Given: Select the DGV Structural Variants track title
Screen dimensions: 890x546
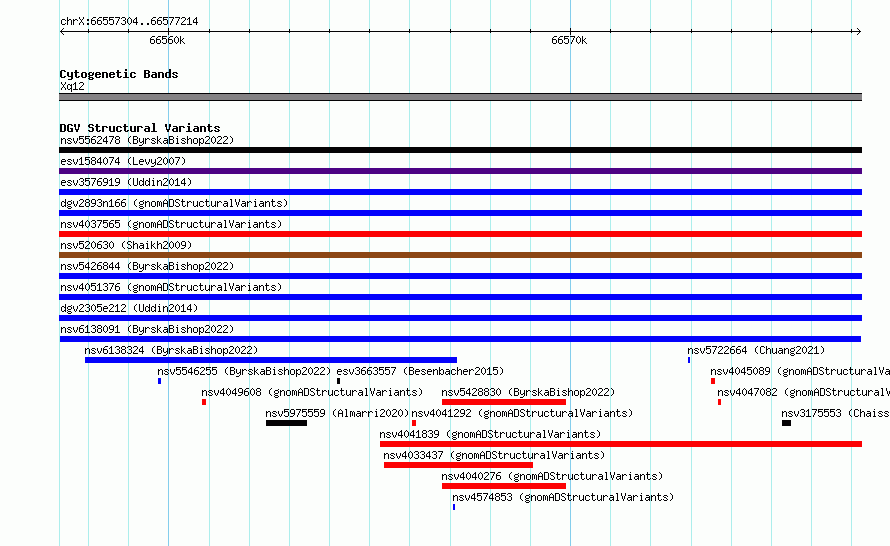Looking at the screenshot, I should pos(140,128).
